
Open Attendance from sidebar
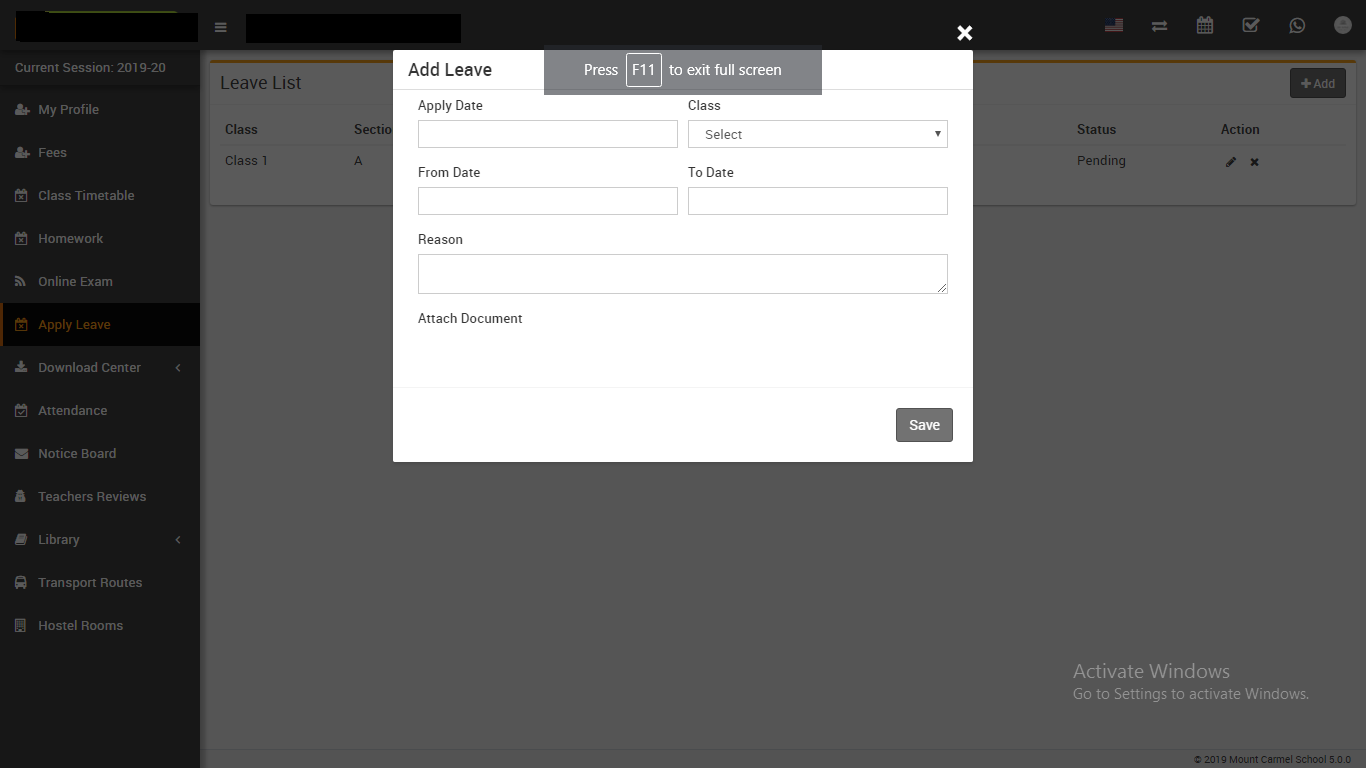72,411
